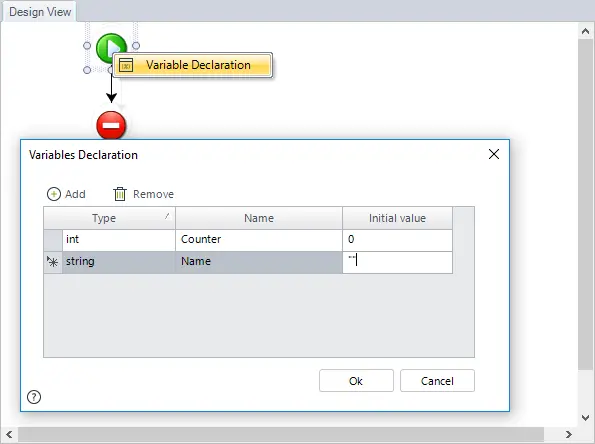Click the vertical scrollbar down arrow
Viewport: 595px width, 444px height.
point(586,417)
